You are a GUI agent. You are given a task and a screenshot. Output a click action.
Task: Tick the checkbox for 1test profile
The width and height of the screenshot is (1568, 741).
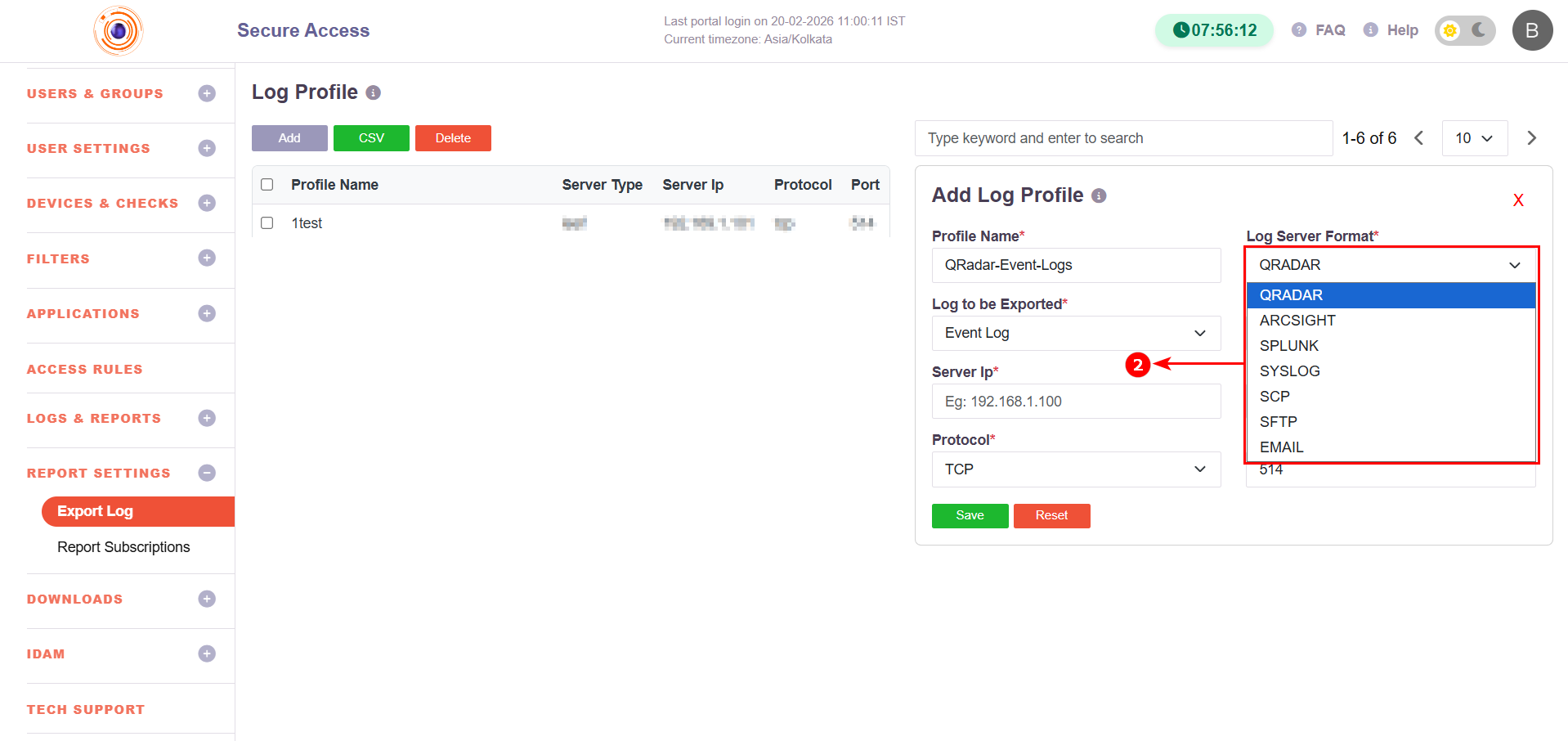pos(267,223)
